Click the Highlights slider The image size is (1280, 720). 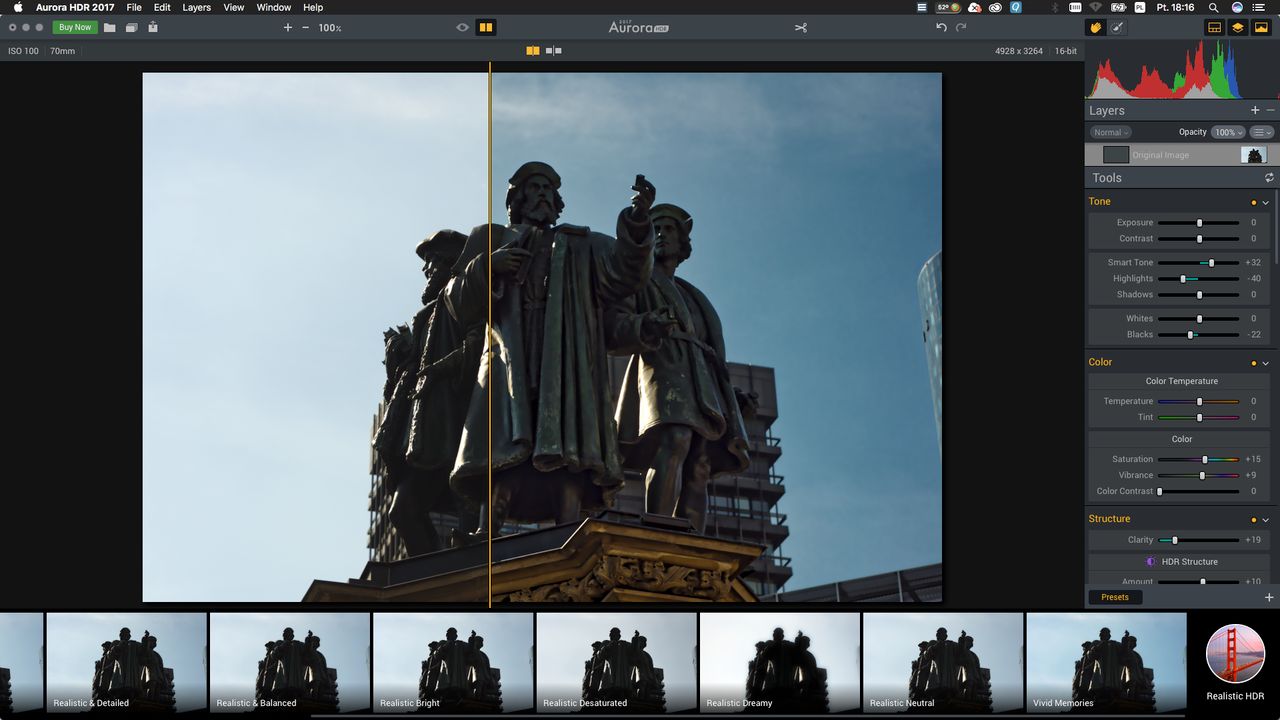[x=1199, y=279]
